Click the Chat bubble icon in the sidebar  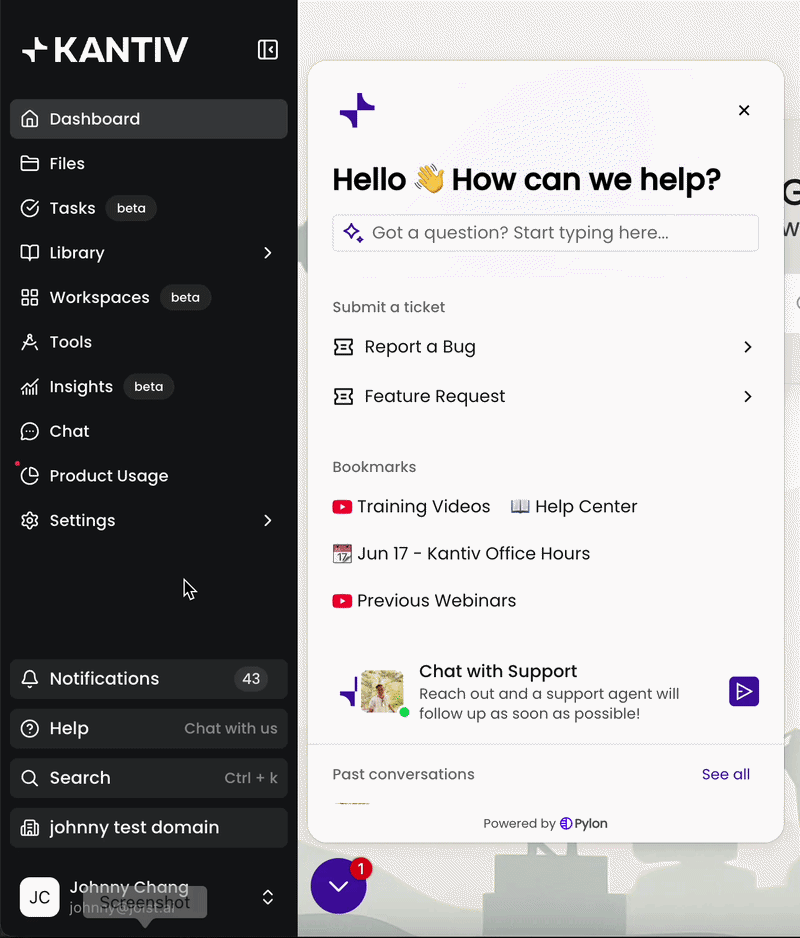click(29, 431)
